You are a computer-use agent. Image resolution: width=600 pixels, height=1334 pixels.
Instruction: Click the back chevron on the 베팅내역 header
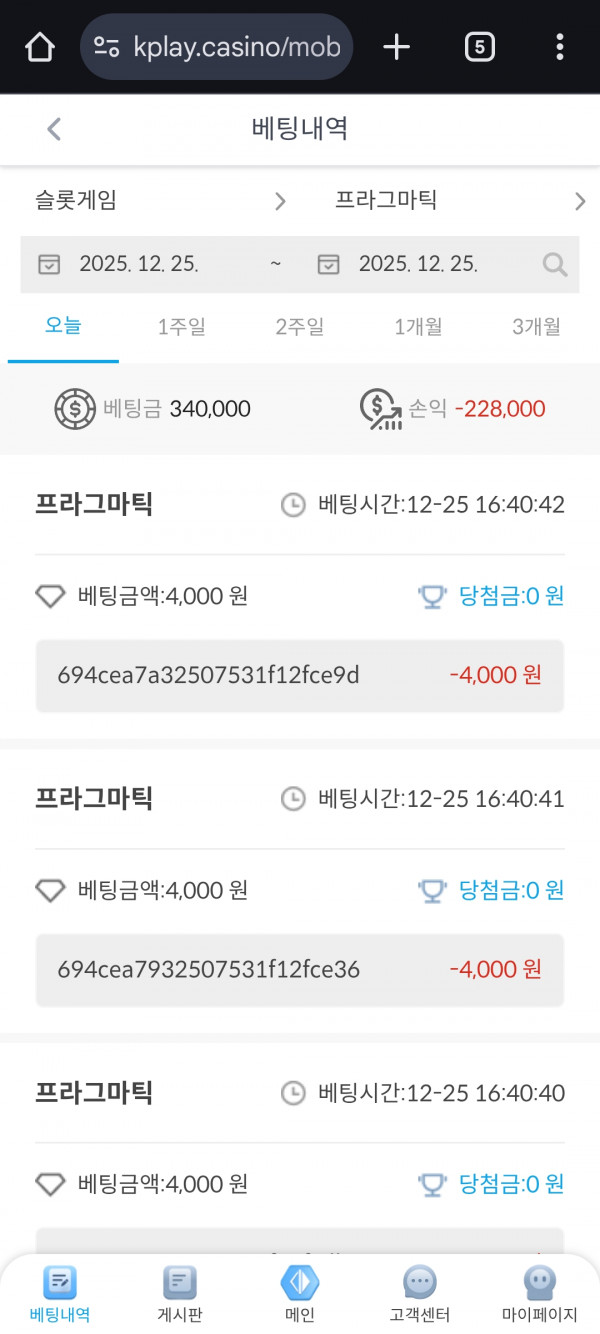click(53, 129)
